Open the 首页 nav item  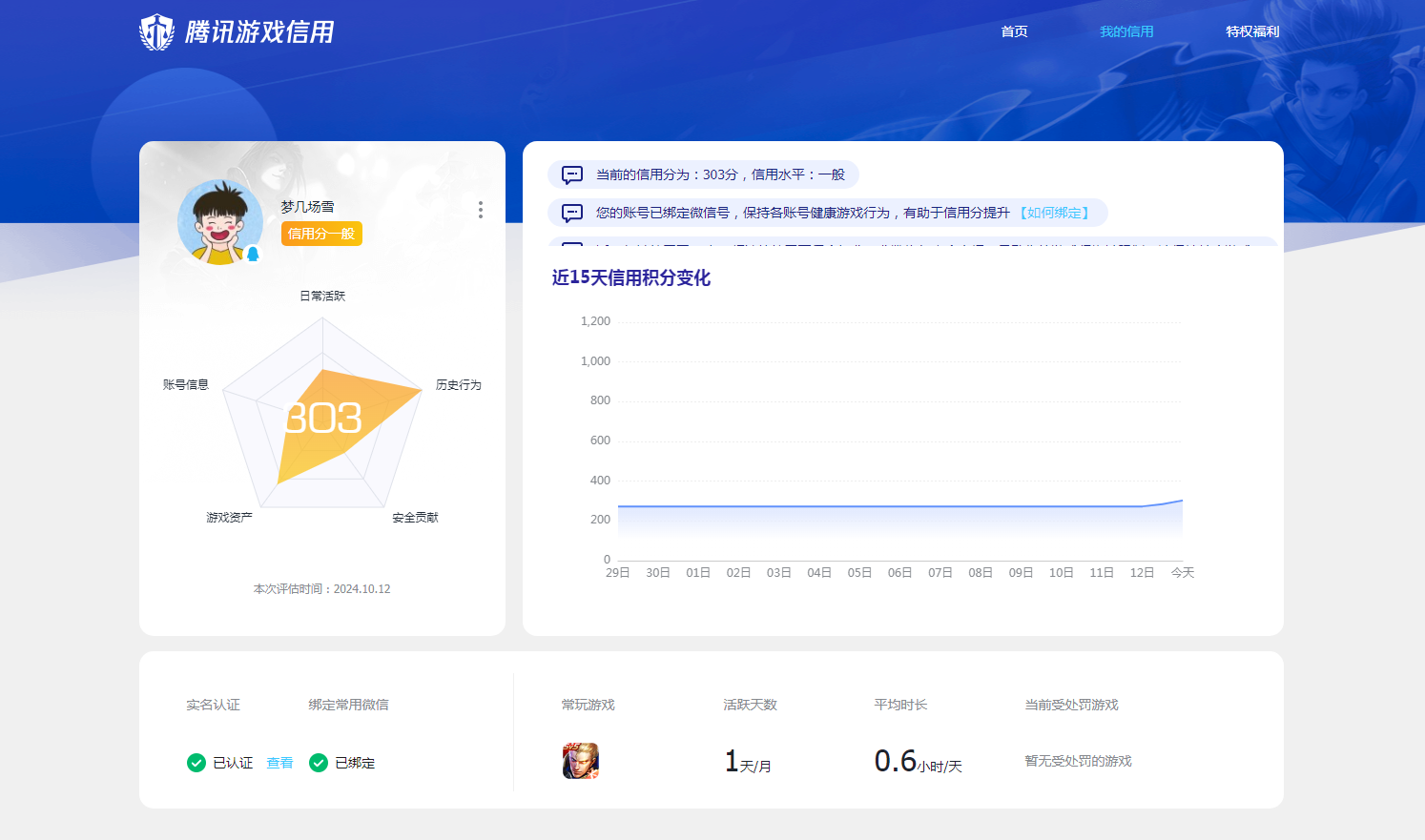1014,31
